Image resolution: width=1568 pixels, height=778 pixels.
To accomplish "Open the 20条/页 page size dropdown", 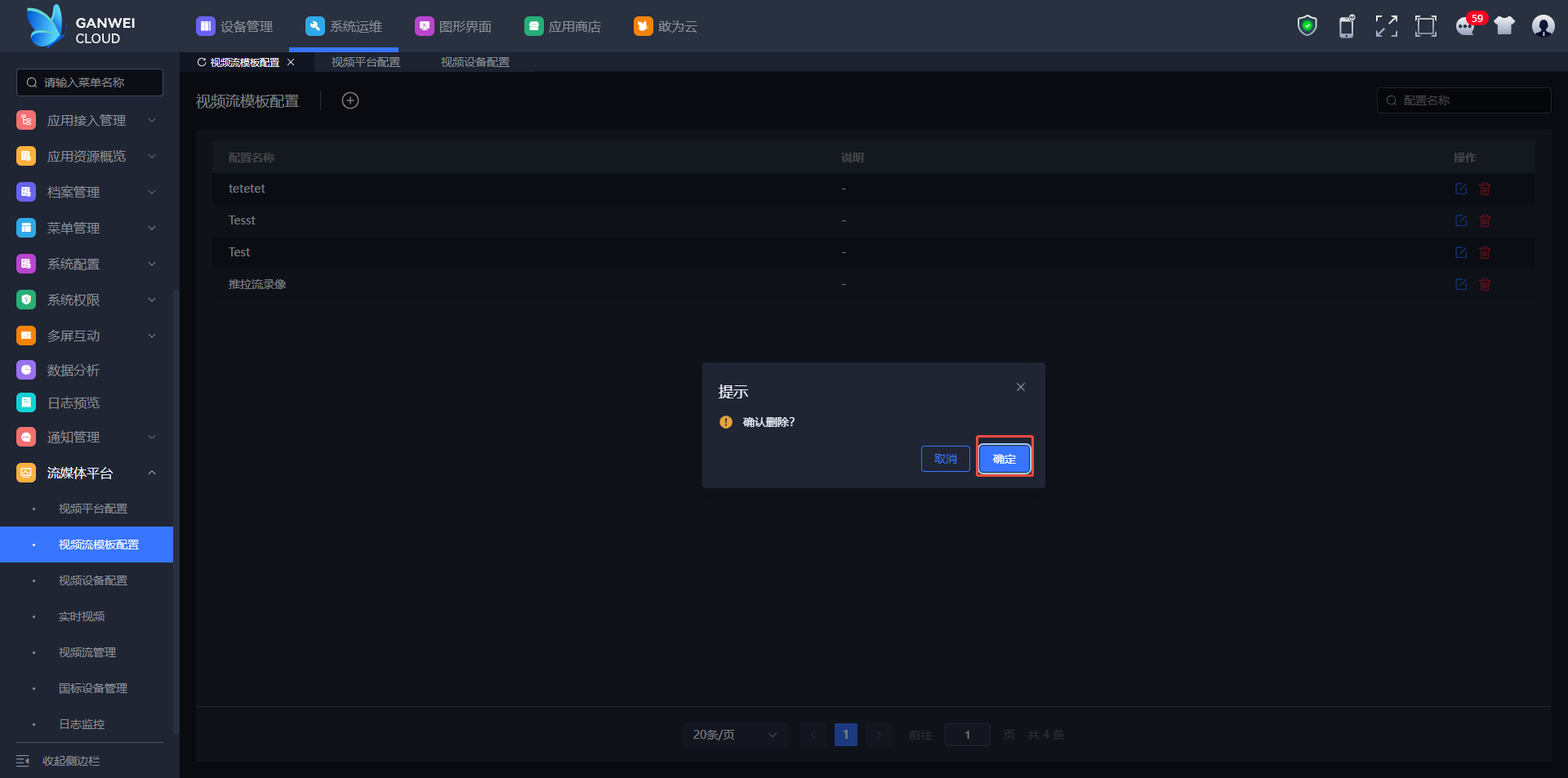I will (x=735, y=735).
